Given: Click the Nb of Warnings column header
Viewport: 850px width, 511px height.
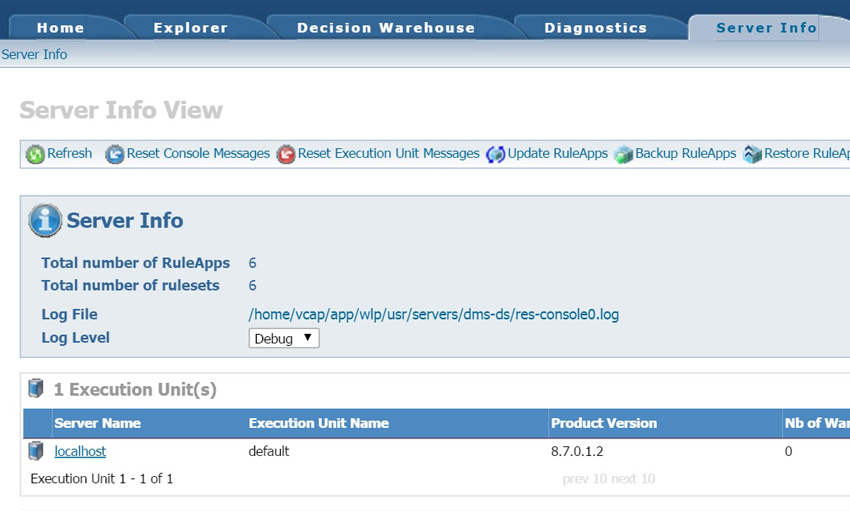Looking at the screenshot, I should coord(817,423).
